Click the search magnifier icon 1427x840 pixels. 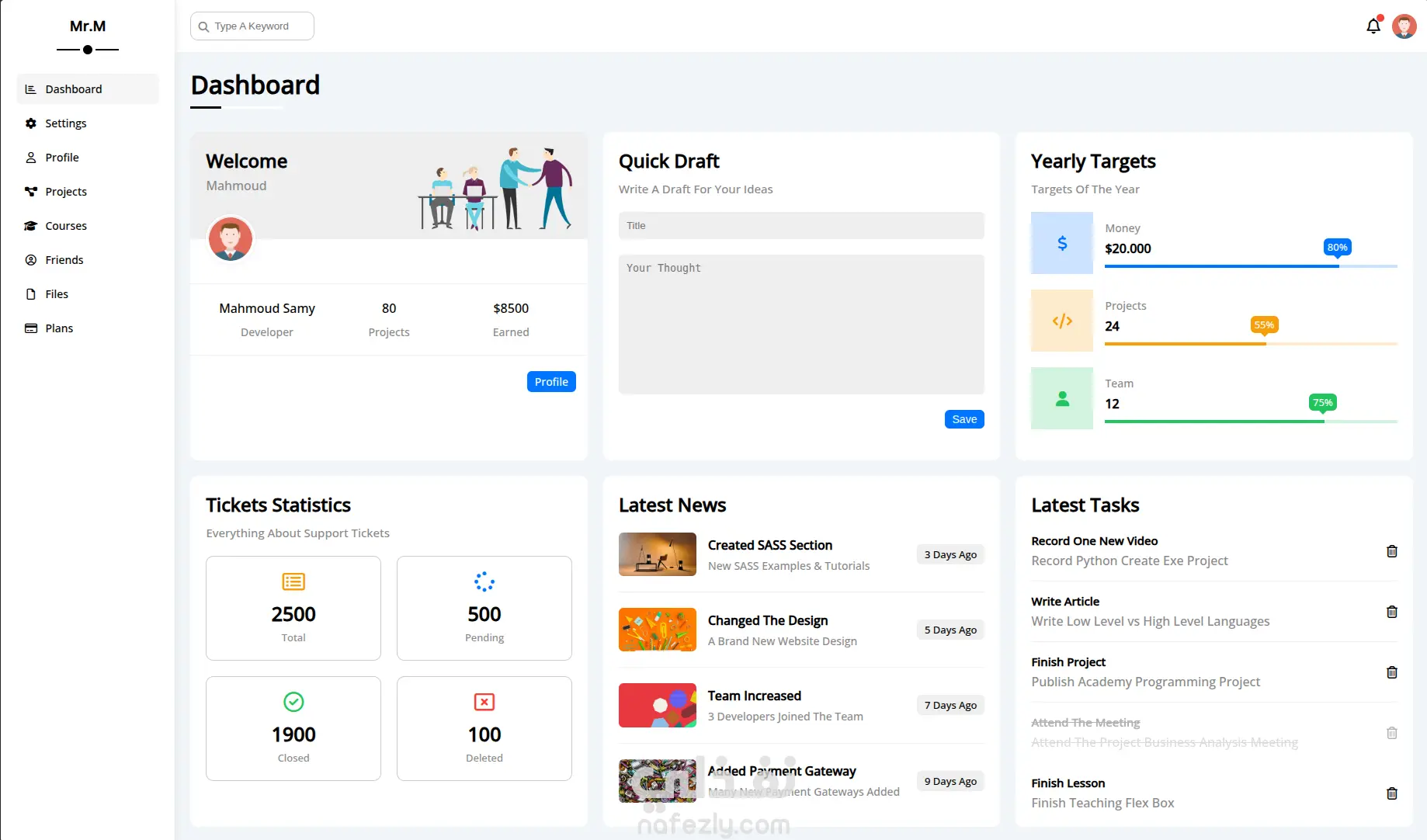point(203,26)
